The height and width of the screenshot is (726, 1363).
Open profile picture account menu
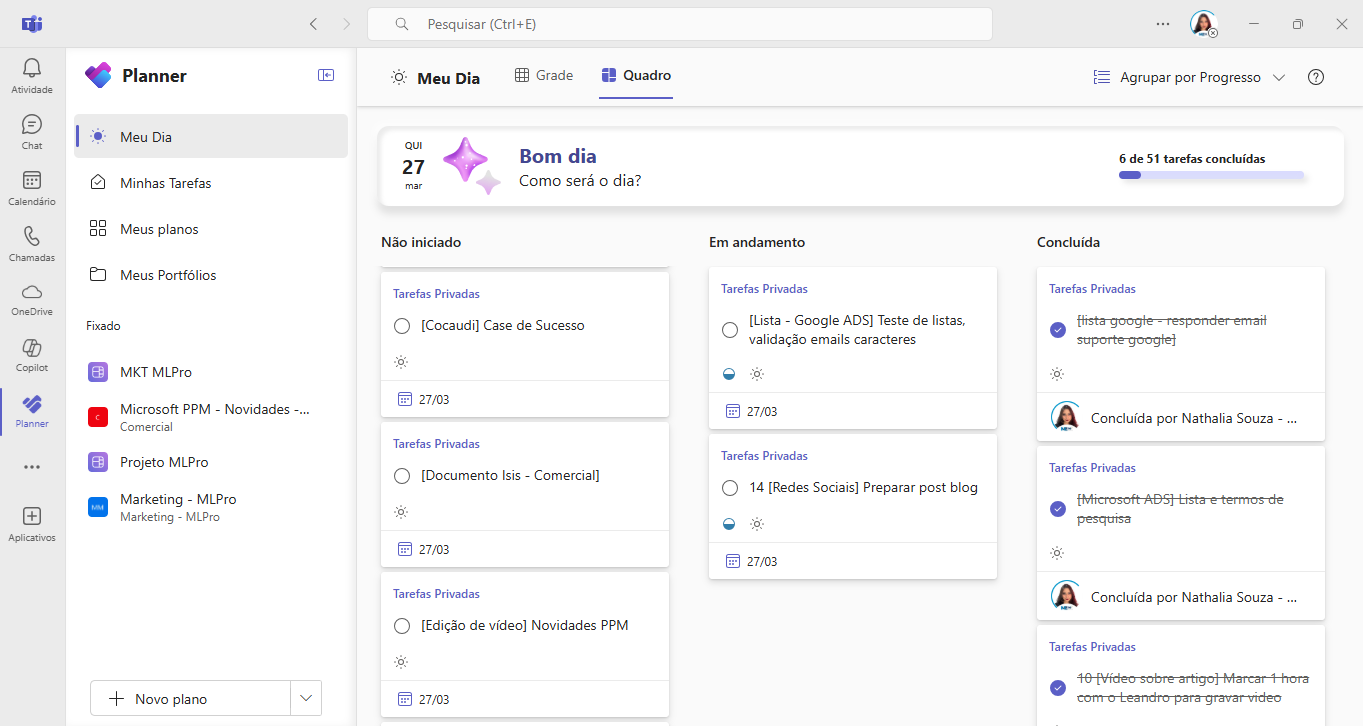(1203, 24)
